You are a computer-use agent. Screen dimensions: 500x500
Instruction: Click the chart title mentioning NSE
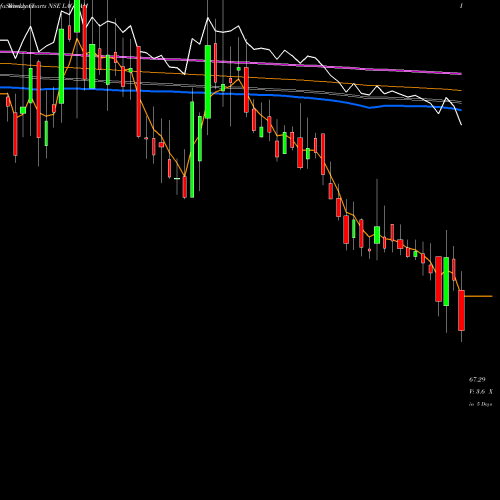pos(43,6)
